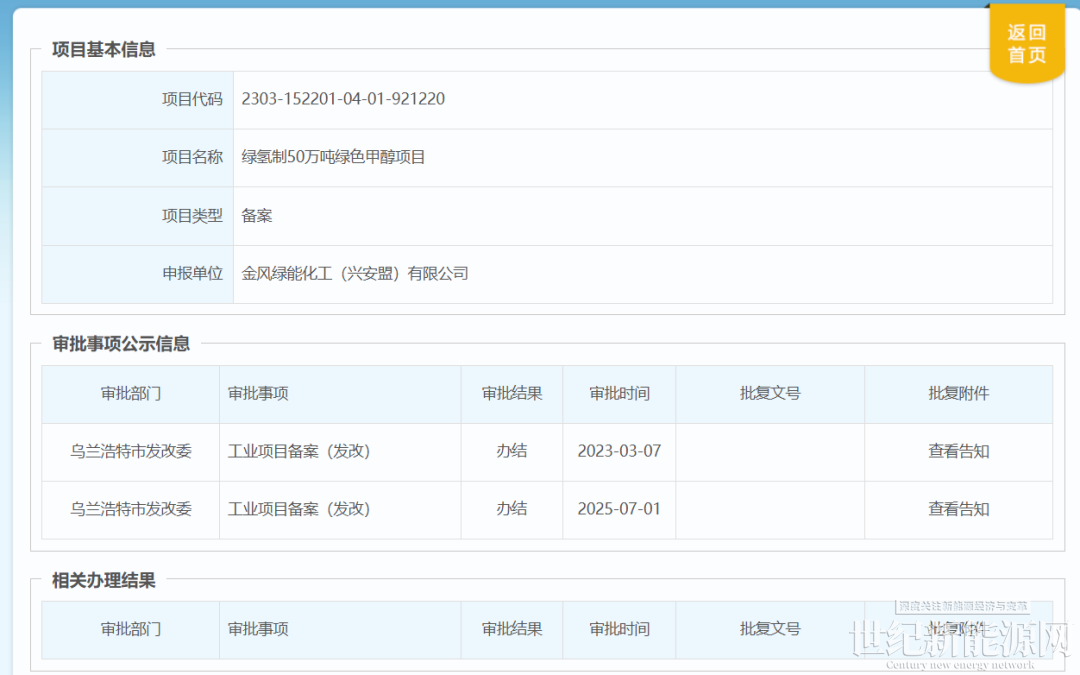Click the 项目基本信息 section heading

pos(104,50)
